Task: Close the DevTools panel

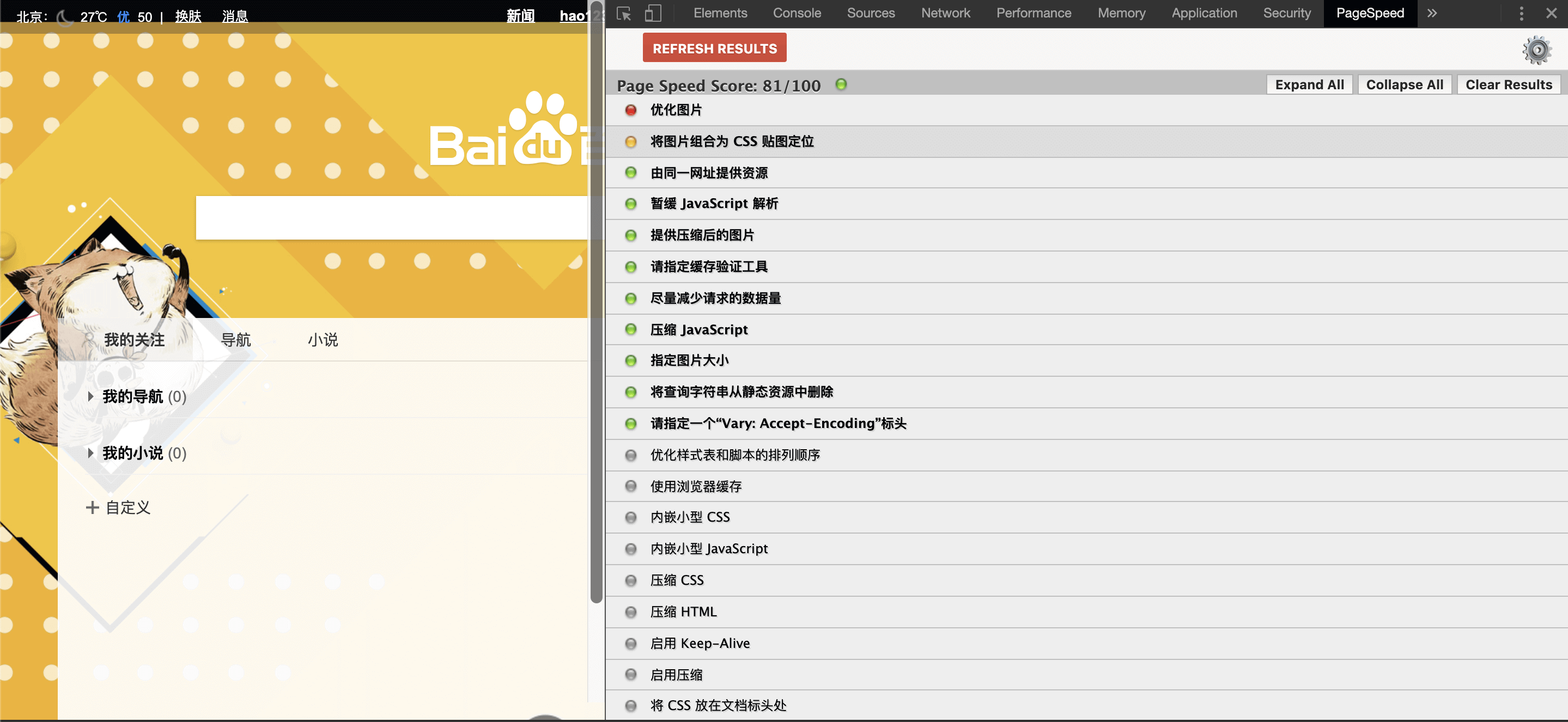Action: [1552, 14]
